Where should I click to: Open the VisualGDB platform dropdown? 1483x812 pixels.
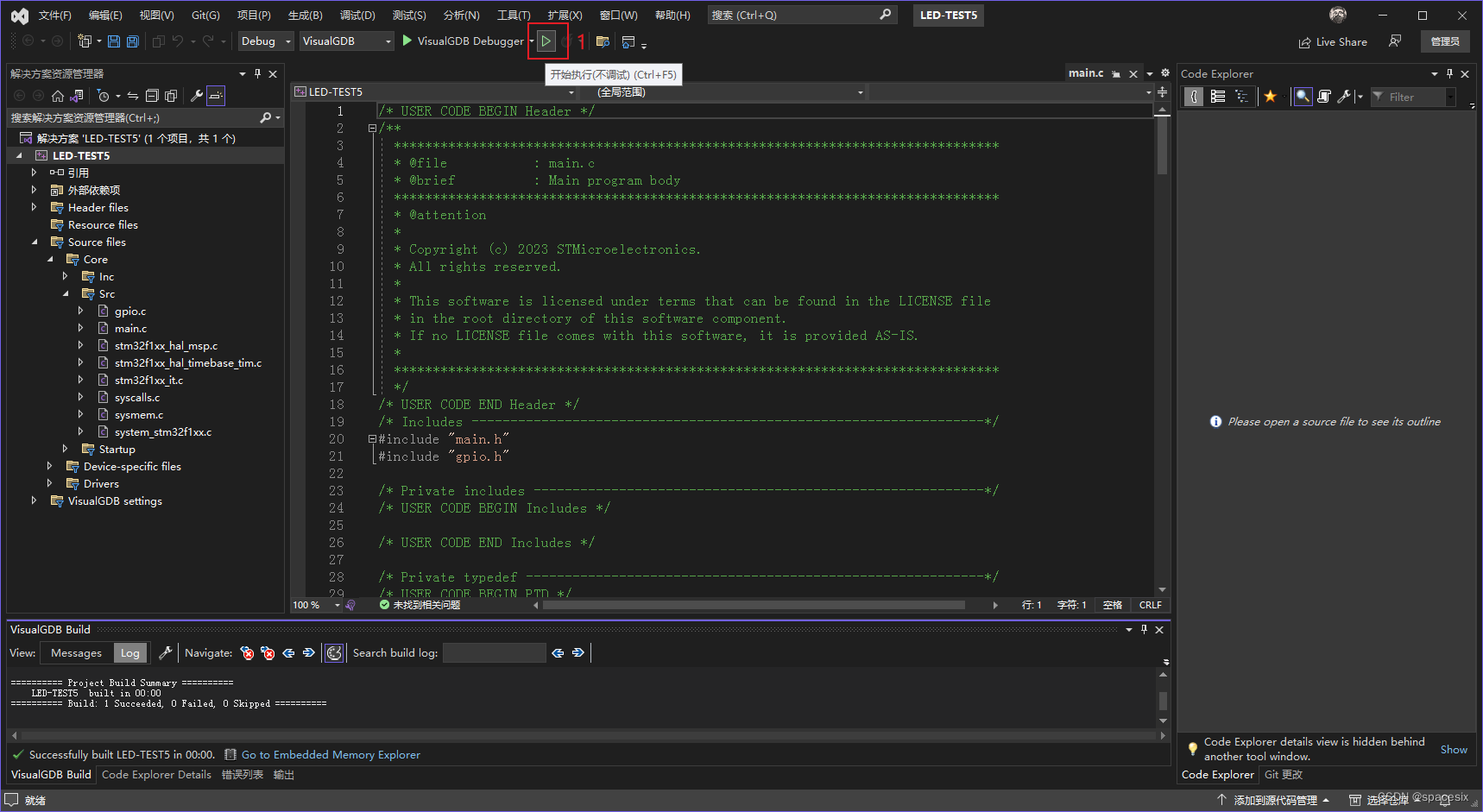(x=346, y=41)
